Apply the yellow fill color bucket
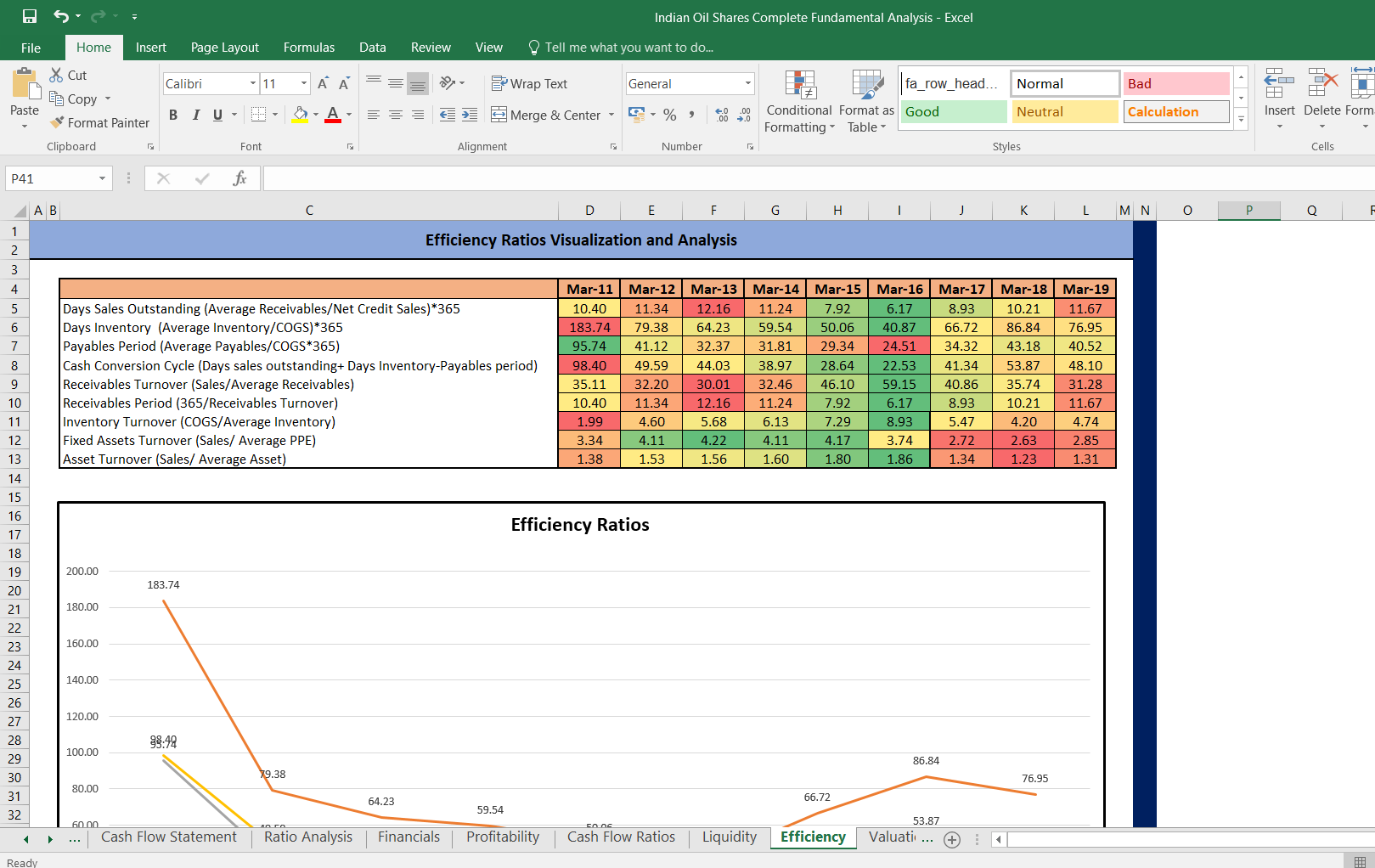1375x868 pixels. [300, 115]
